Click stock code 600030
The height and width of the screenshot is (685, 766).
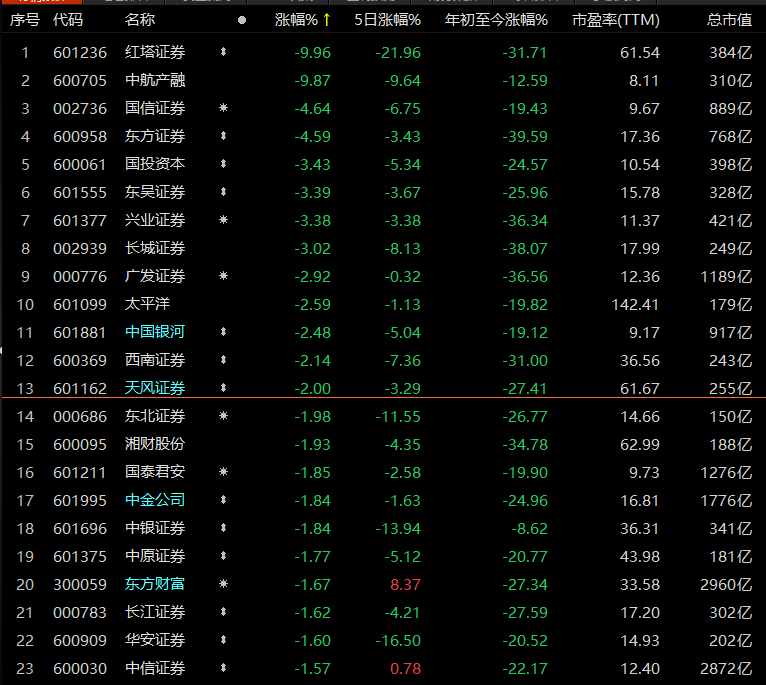(80, 668)
